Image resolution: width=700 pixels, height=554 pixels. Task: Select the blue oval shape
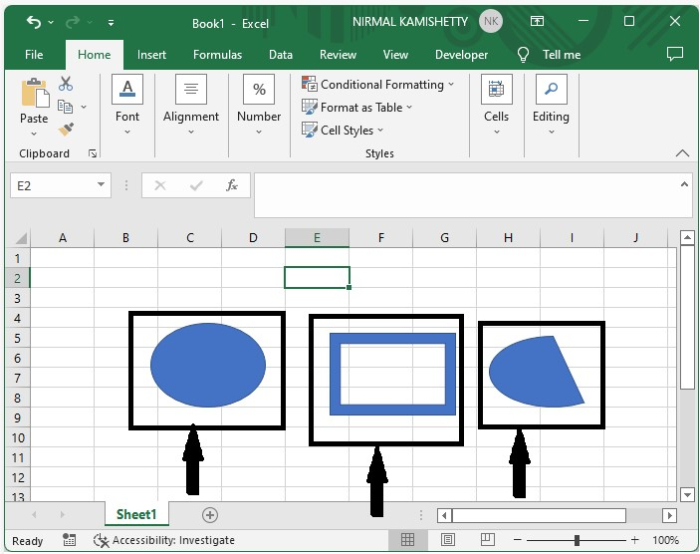tap(208, 365)
